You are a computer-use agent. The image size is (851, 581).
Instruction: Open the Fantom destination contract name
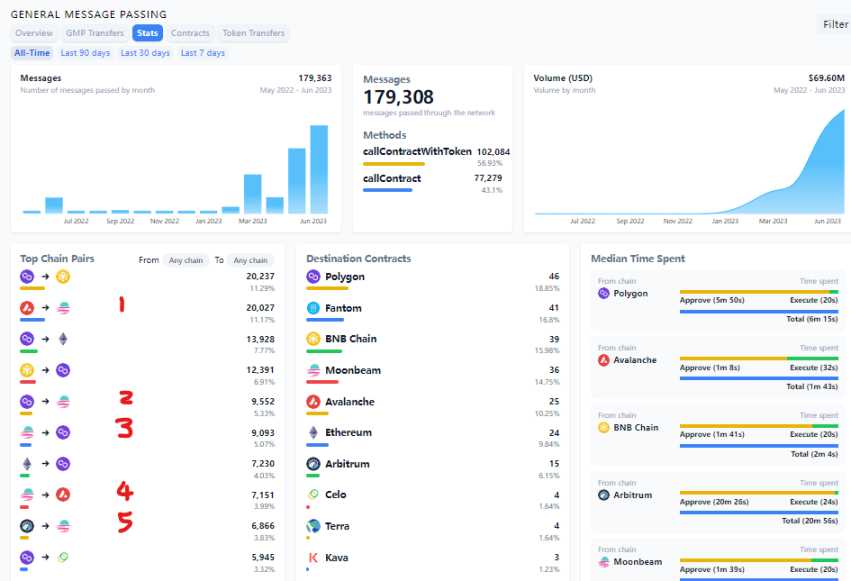[343, 308]
